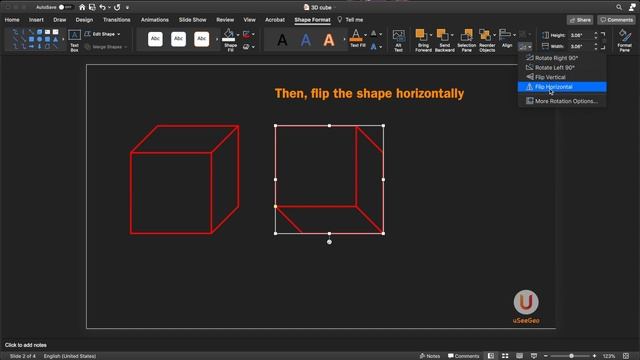
Task: Select Rotate Left 90° menu item
Action: (x=562, y=67)
